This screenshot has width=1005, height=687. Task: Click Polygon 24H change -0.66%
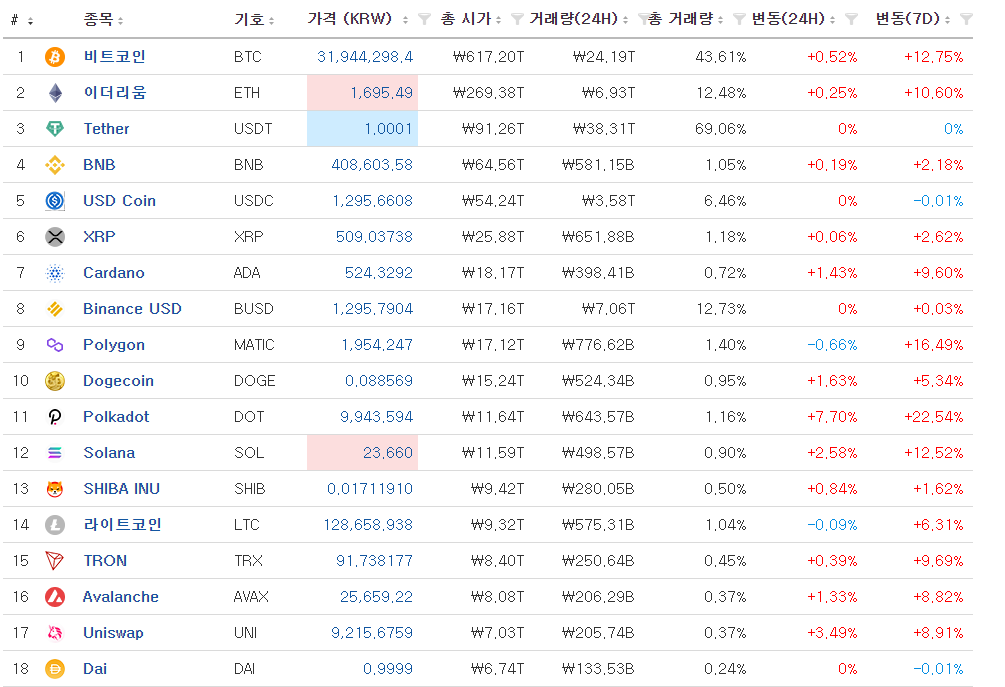(832, 345)
